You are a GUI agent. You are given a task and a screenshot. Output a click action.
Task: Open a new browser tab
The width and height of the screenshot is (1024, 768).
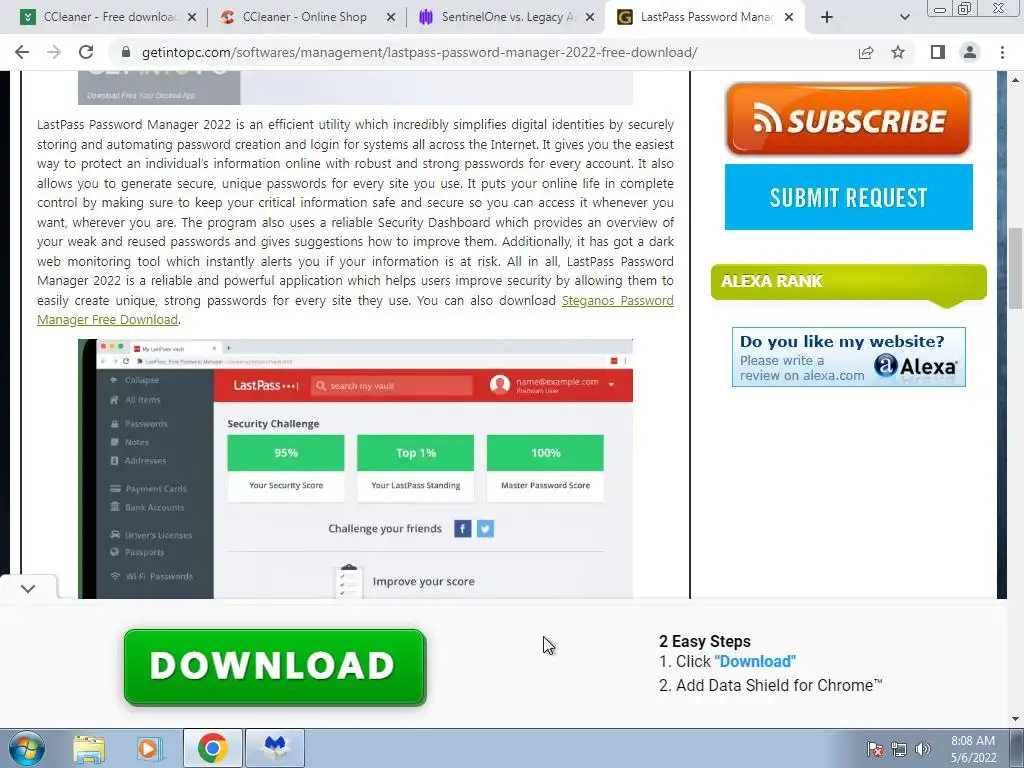(827, 18)
